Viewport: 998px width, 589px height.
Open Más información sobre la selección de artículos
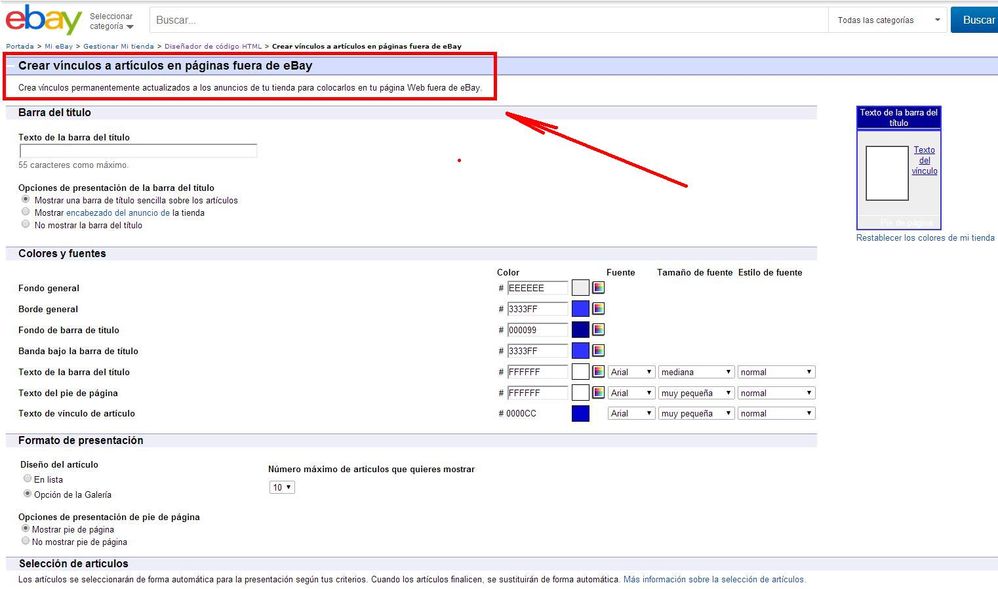(x=713, y=579)
